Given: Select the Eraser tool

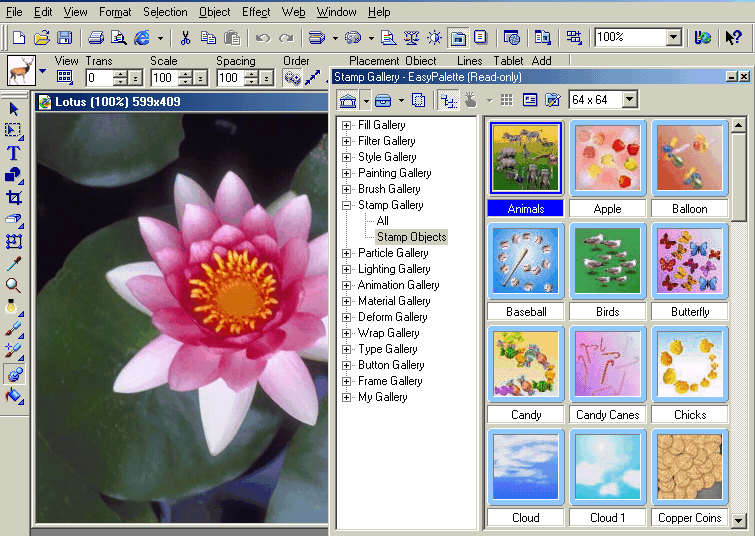Looking at the screenshot, I should [x=13, y=220].
